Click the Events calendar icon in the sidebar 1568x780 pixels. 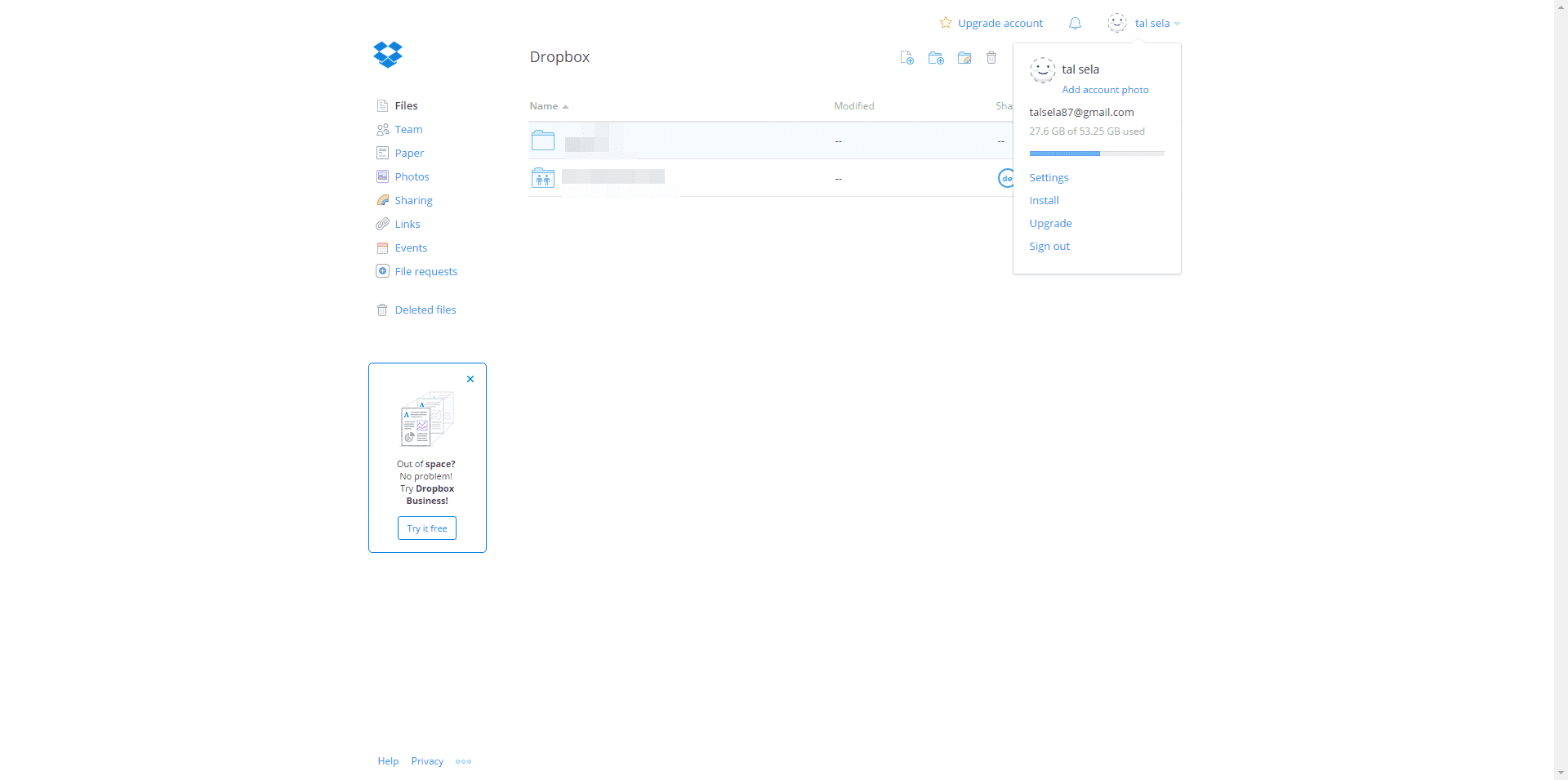point(382,247)
